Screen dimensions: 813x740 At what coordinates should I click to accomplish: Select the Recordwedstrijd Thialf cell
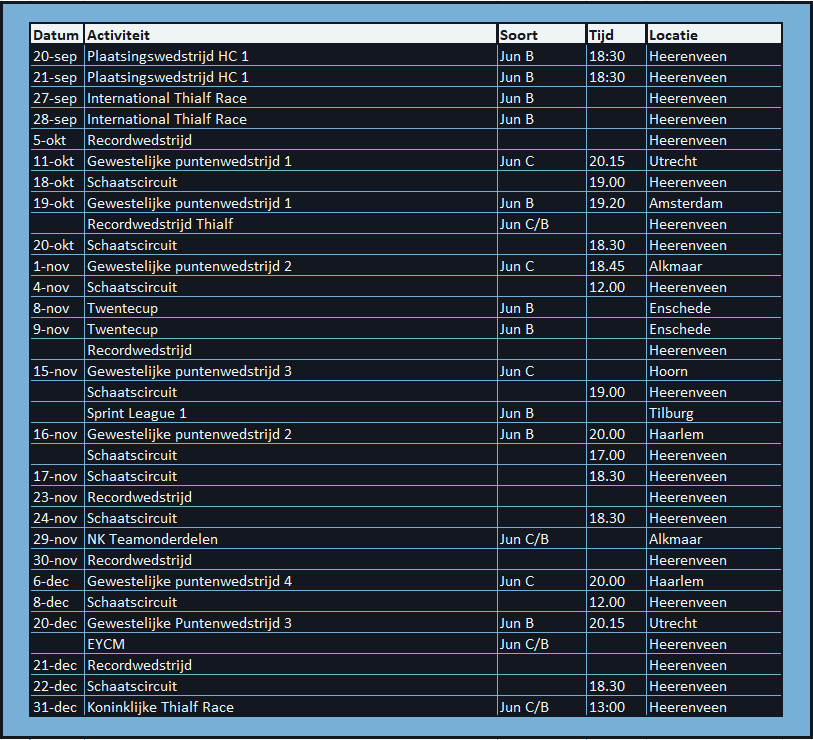tap(160, 224)
